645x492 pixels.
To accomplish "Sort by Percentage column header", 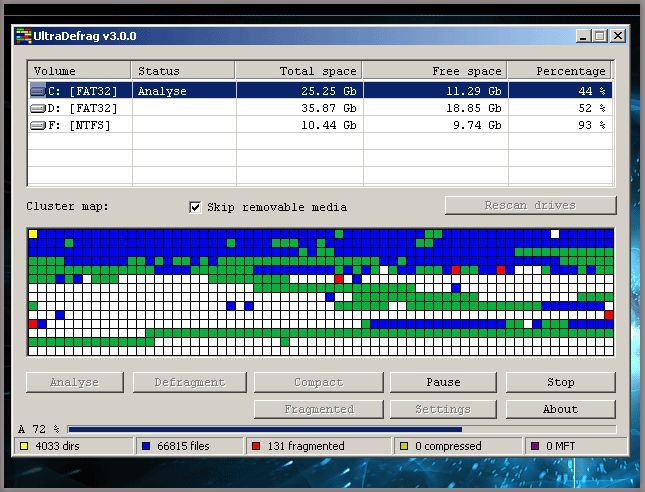I will click(x=559, y=71).
